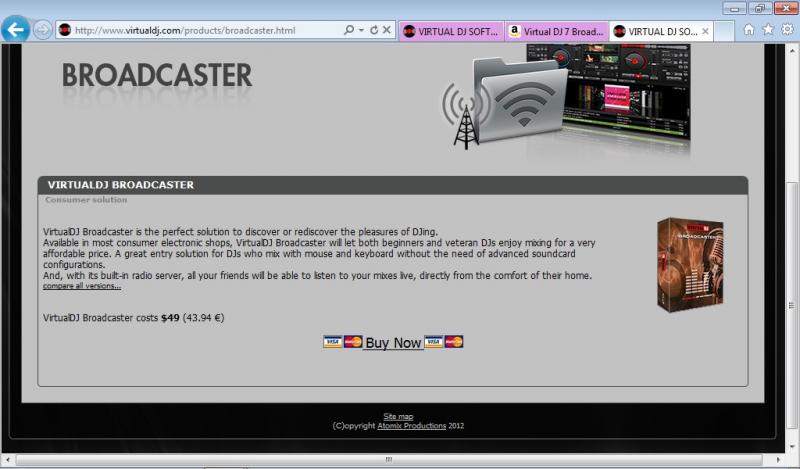Click the VirtualDJ favicon in address bar
This screenshot has width=800, height=469.
point(65,30)
